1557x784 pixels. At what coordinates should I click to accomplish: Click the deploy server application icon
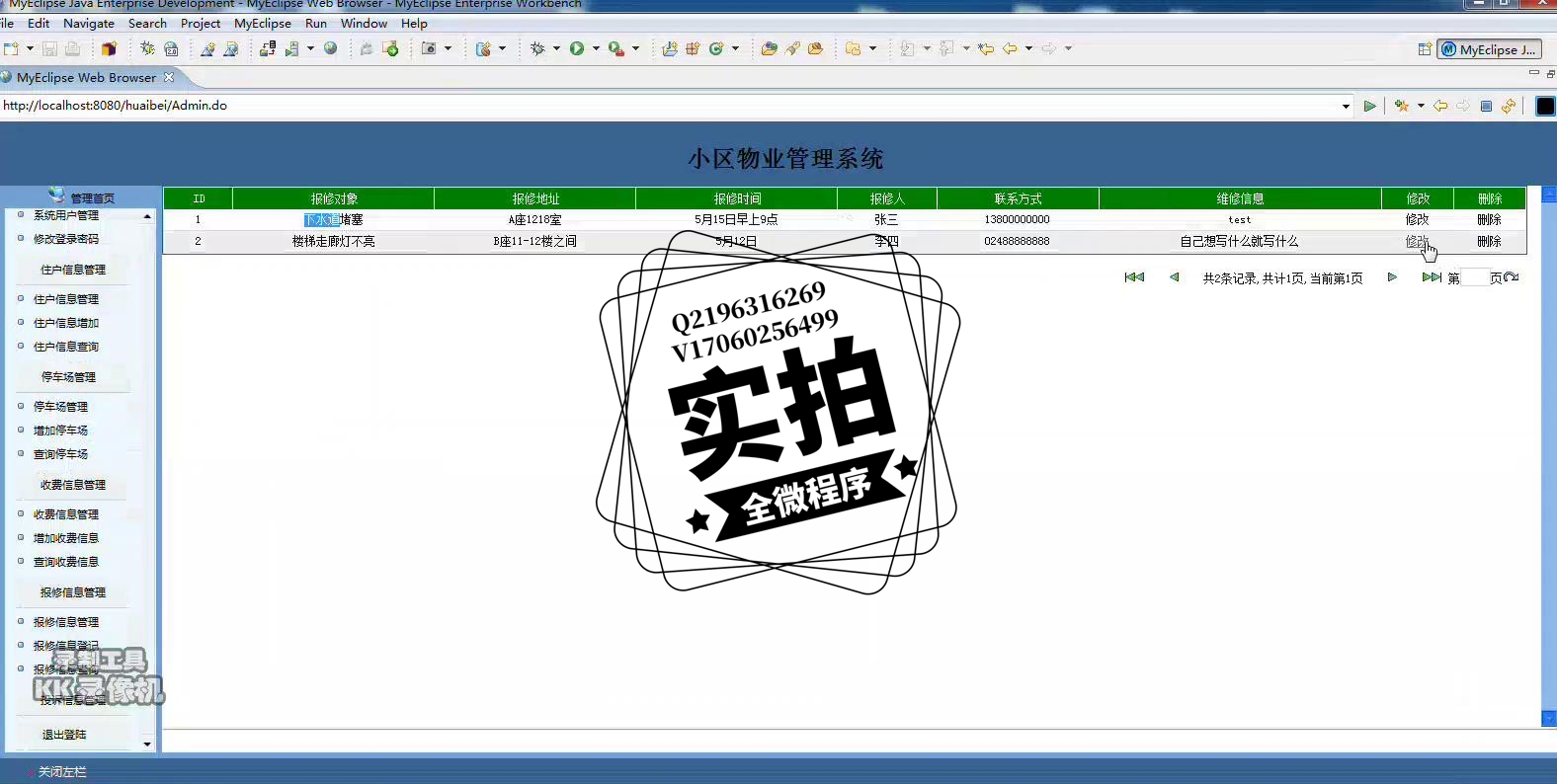point(268,48)
